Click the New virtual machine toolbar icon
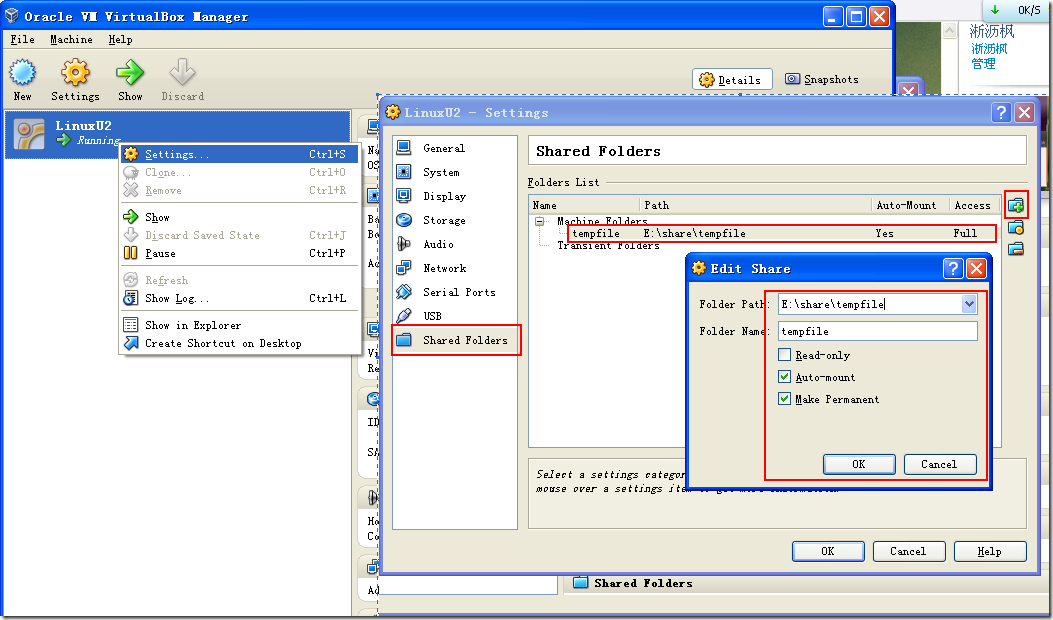 point(22,73)
